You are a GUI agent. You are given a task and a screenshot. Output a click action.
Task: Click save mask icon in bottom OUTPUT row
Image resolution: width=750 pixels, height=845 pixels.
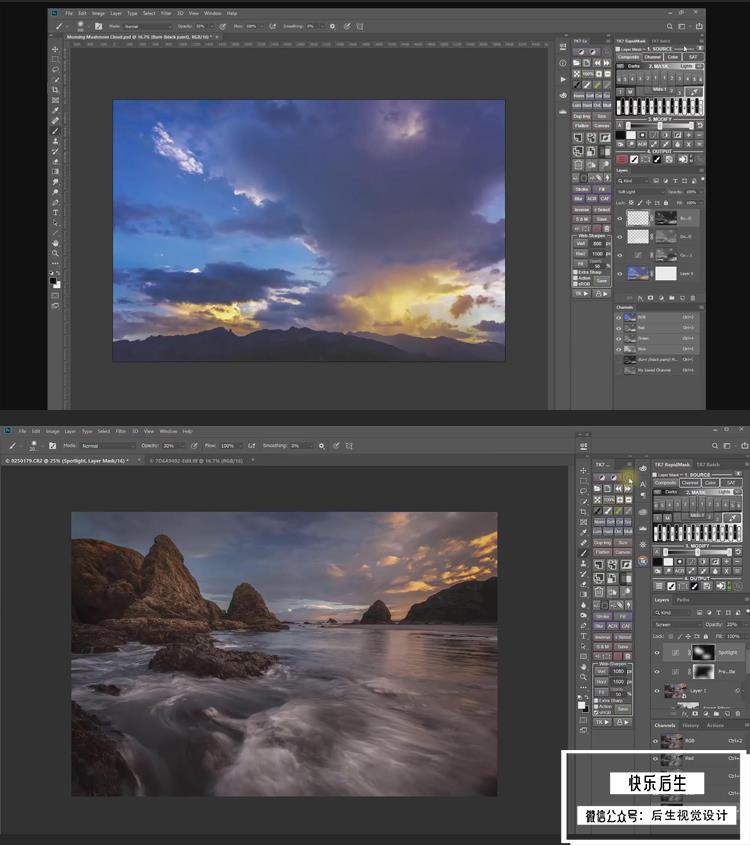tap(707, 586)
